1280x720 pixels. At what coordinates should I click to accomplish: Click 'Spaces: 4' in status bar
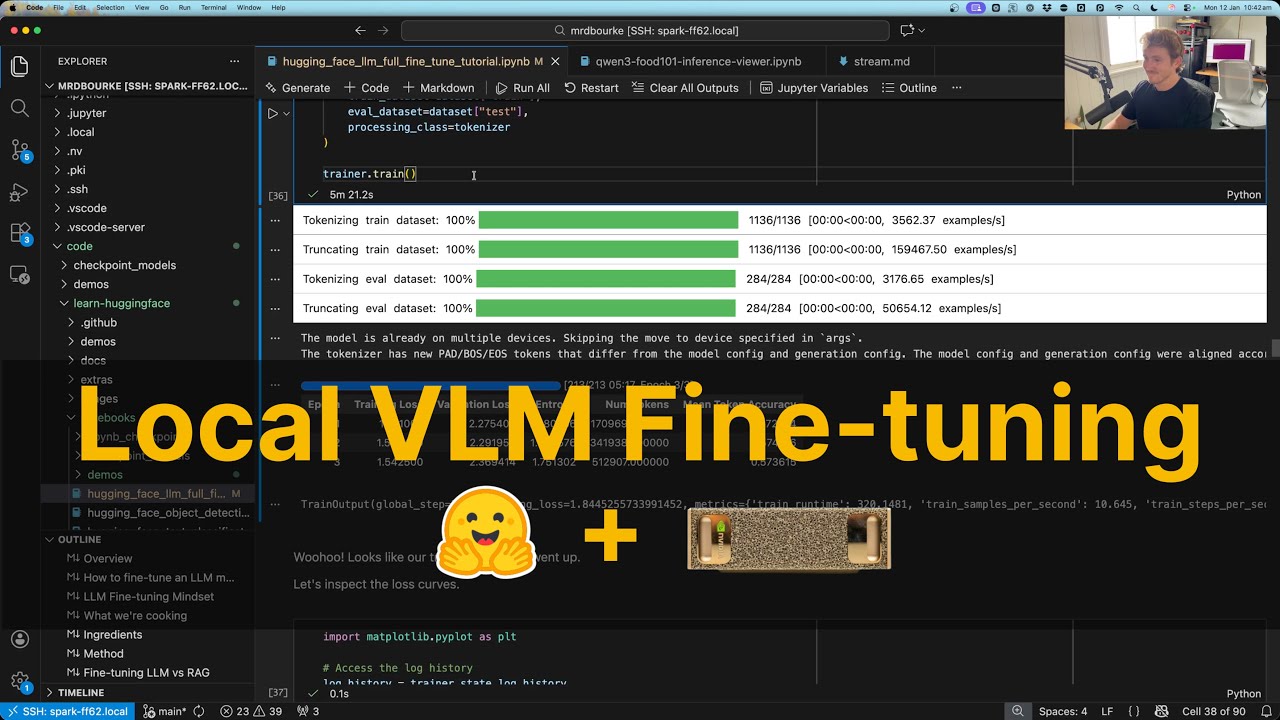[x=1063, y=711]
